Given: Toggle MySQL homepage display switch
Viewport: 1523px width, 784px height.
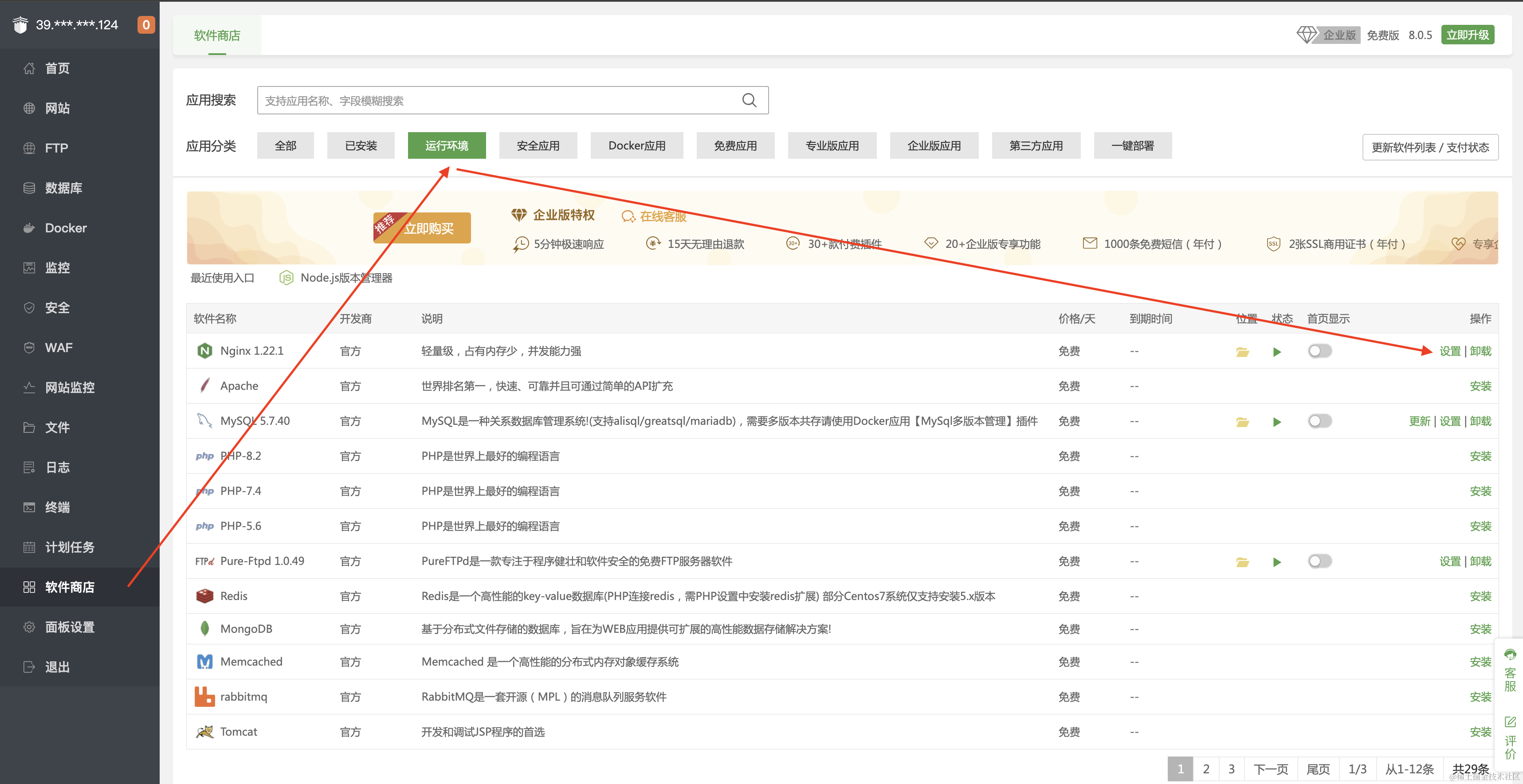Looking at the screenshot, I should [1319, 421].
